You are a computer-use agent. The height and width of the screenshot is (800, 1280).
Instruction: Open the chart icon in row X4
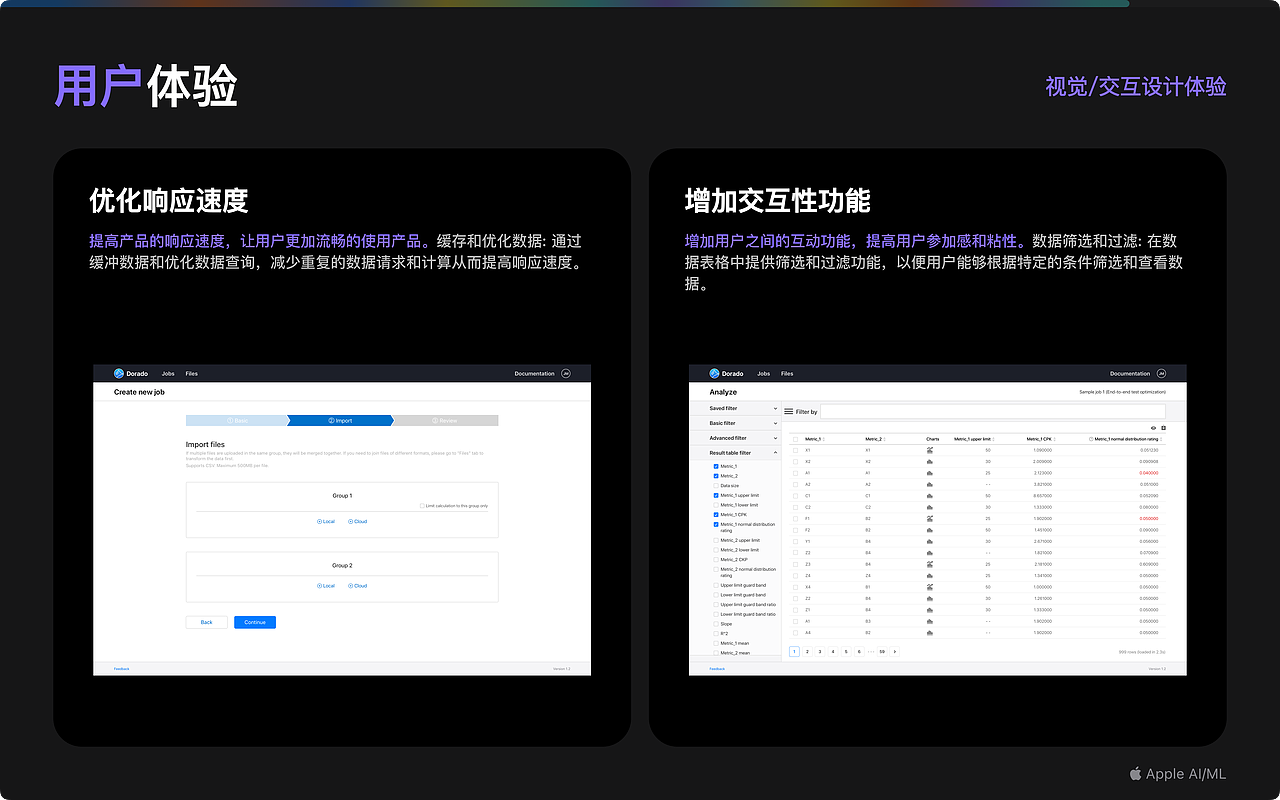(930, 587)
